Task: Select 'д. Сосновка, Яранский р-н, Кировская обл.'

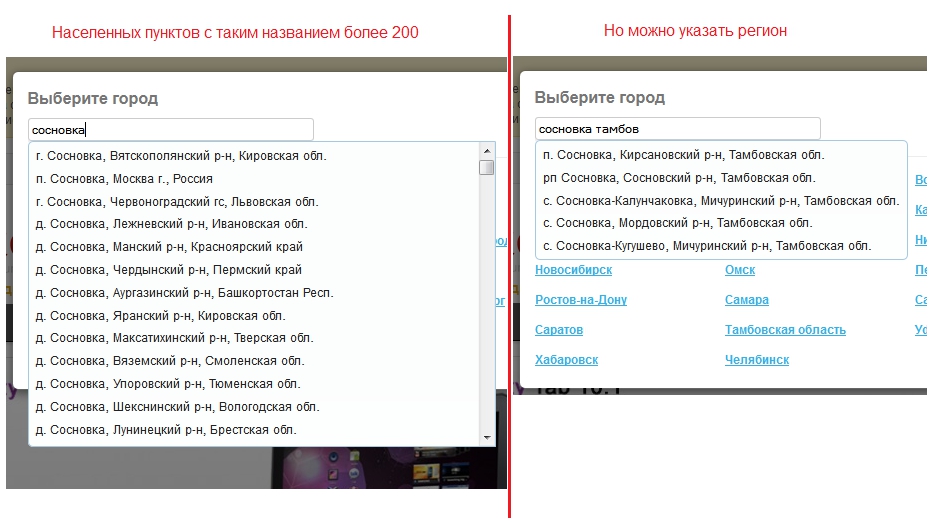Action: [160, 315]
